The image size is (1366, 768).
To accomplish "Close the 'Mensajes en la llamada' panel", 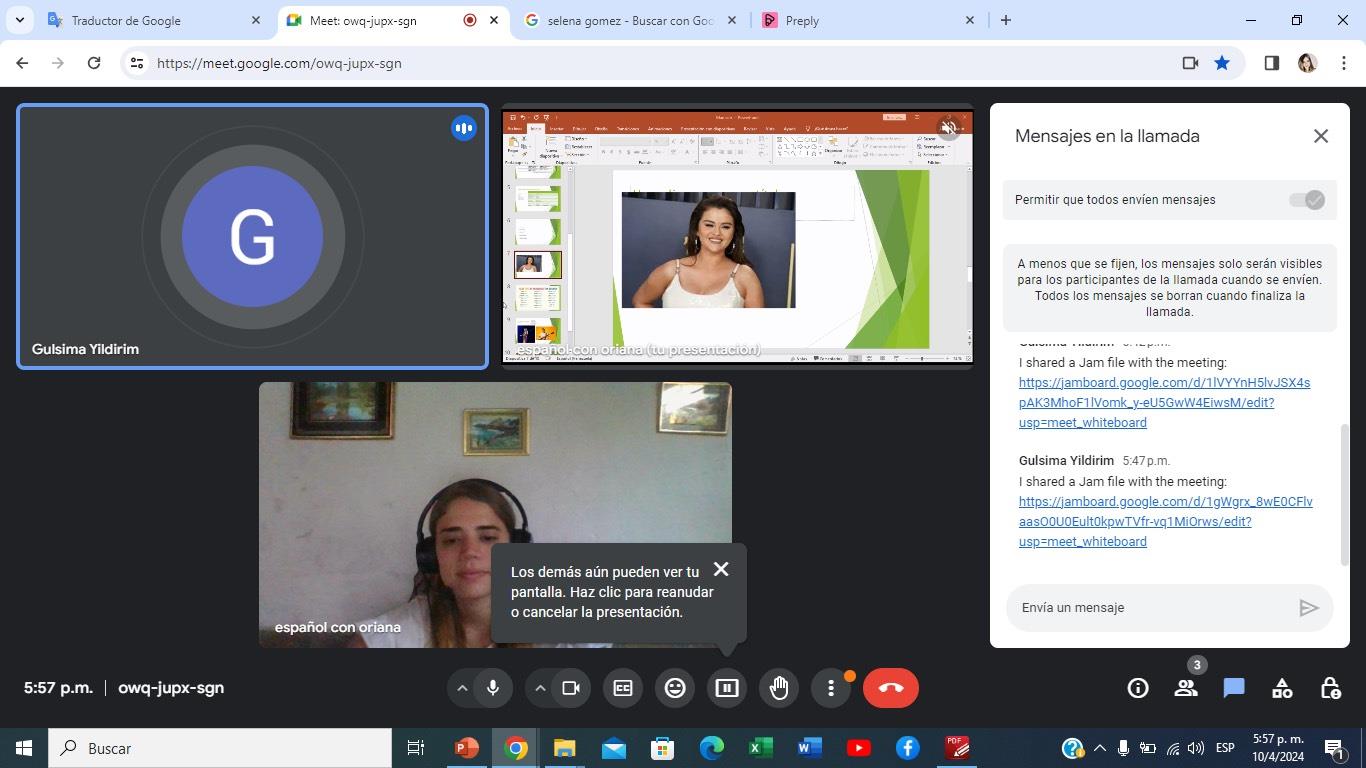I will [1320, 136].
